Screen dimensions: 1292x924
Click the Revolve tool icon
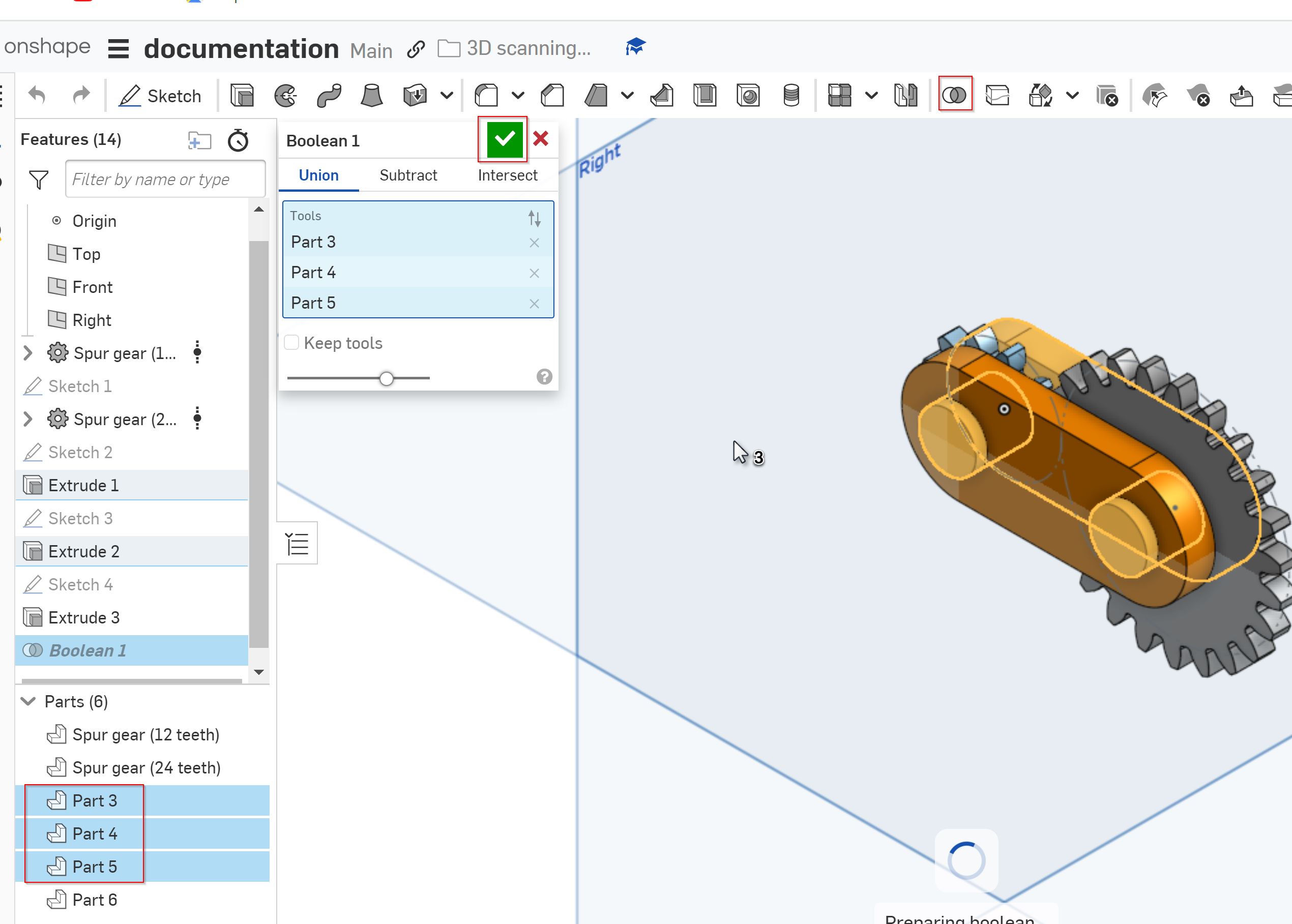coord(288,95)
